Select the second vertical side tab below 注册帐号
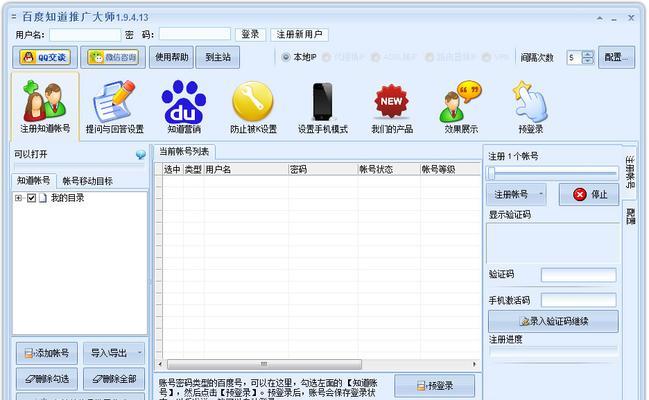 point(630,216)
